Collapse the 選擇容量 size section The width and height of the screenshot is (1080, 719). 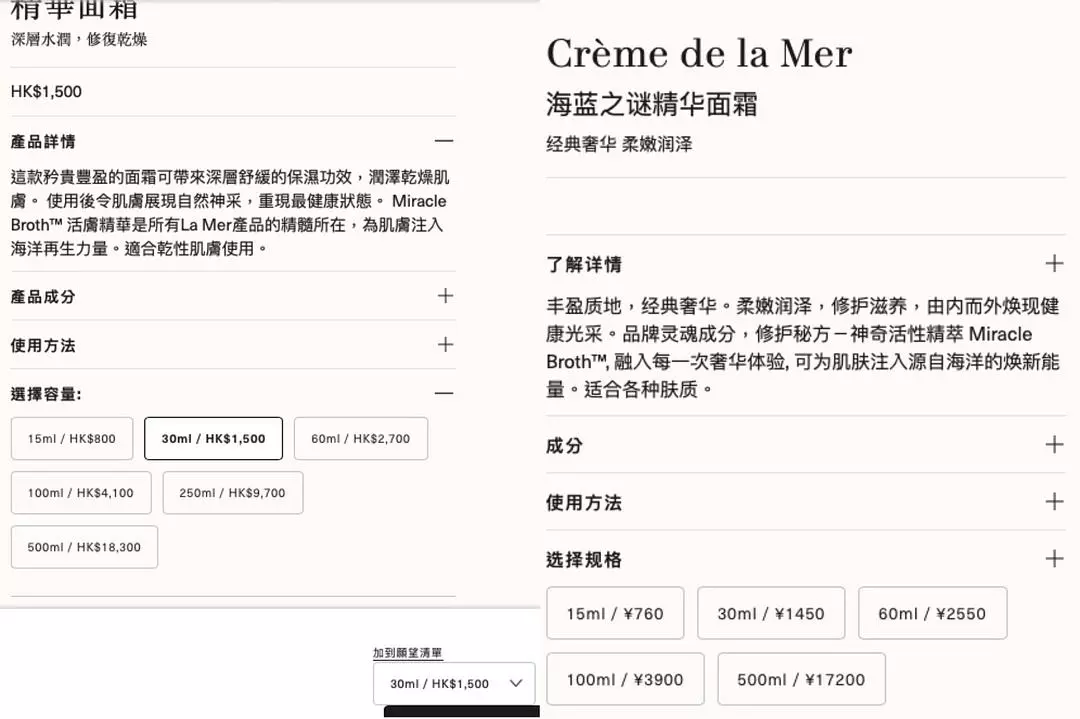[x=444, y=393]
